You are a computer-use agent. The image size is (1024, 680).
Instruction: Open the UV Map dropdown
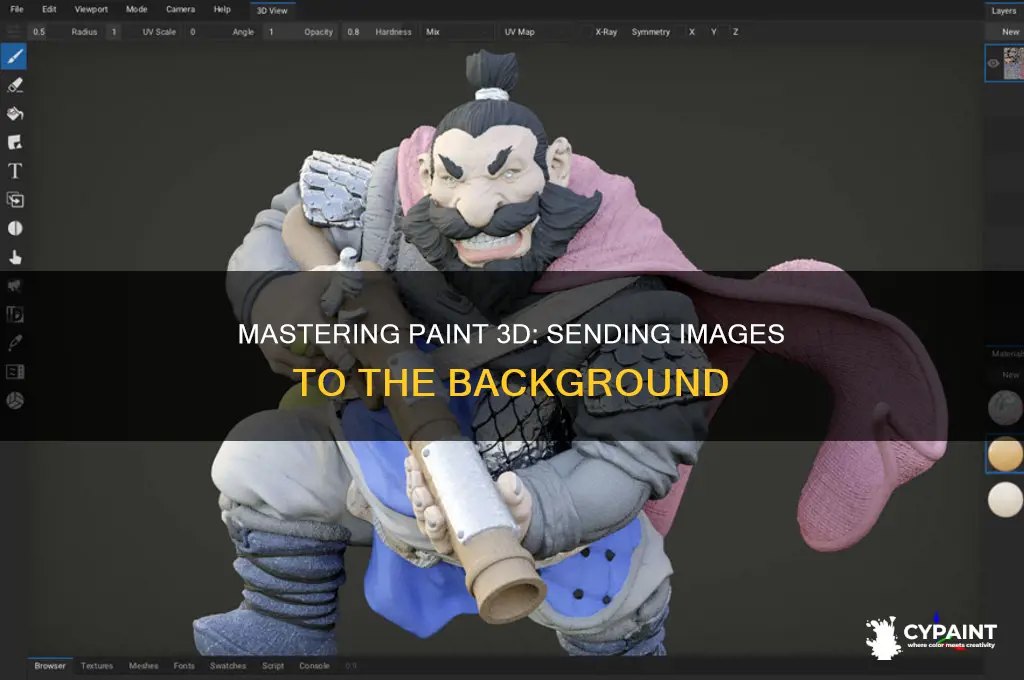tap(538, 32)
